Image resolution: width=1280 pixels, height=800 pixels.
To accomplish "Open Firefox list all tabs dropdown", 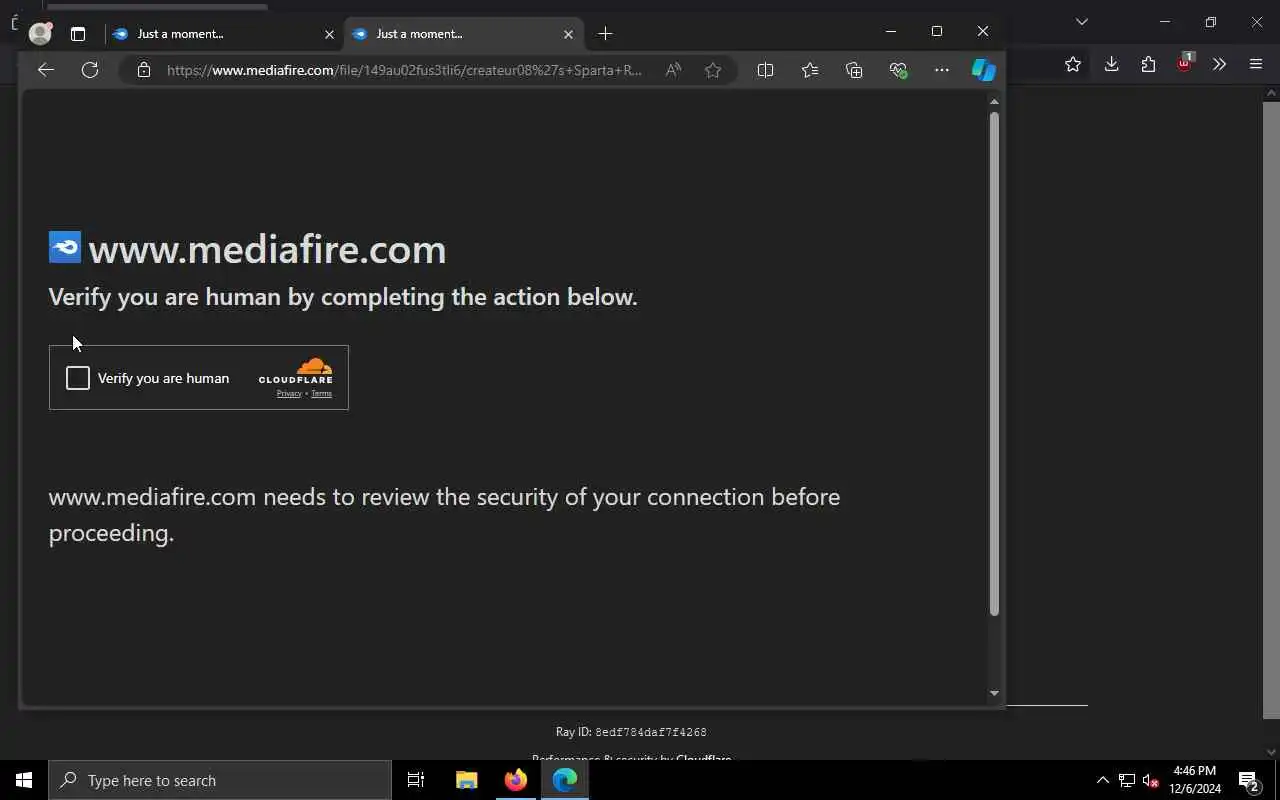I will [1081, 21].
